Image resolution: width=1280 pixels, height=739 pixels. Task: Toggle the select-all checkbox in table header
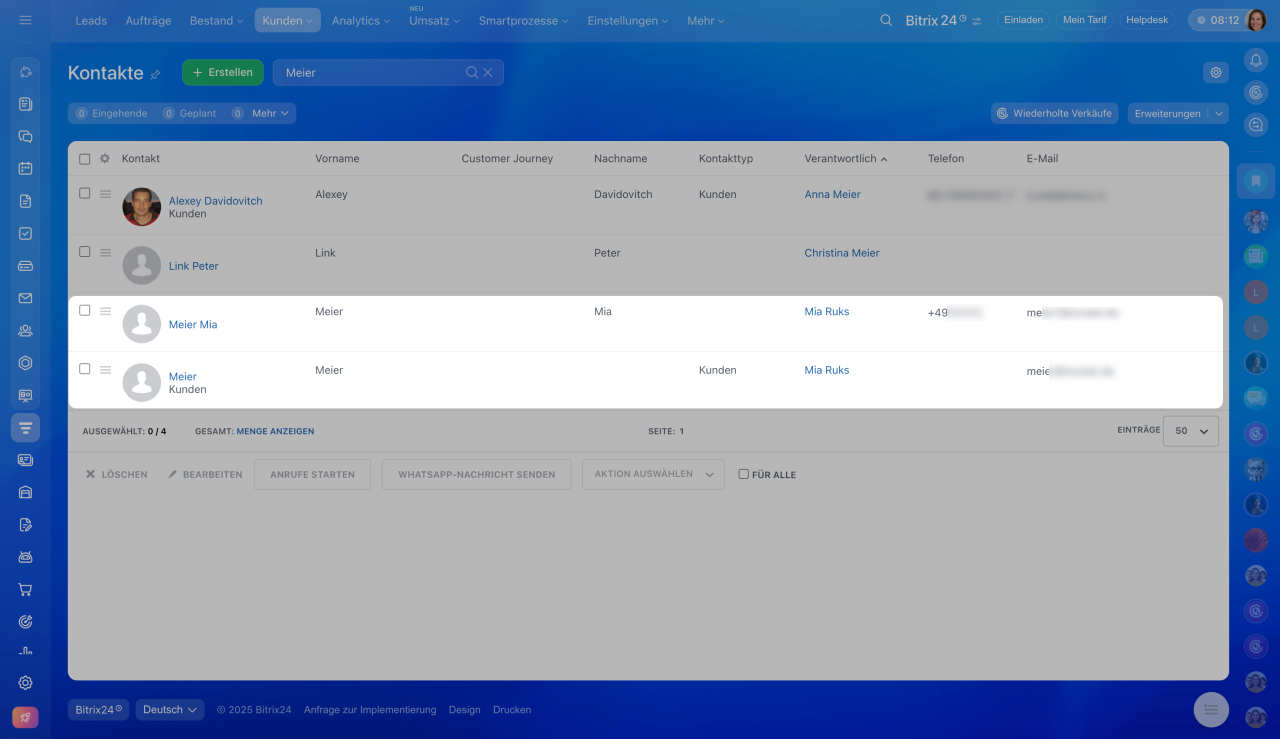85,159
